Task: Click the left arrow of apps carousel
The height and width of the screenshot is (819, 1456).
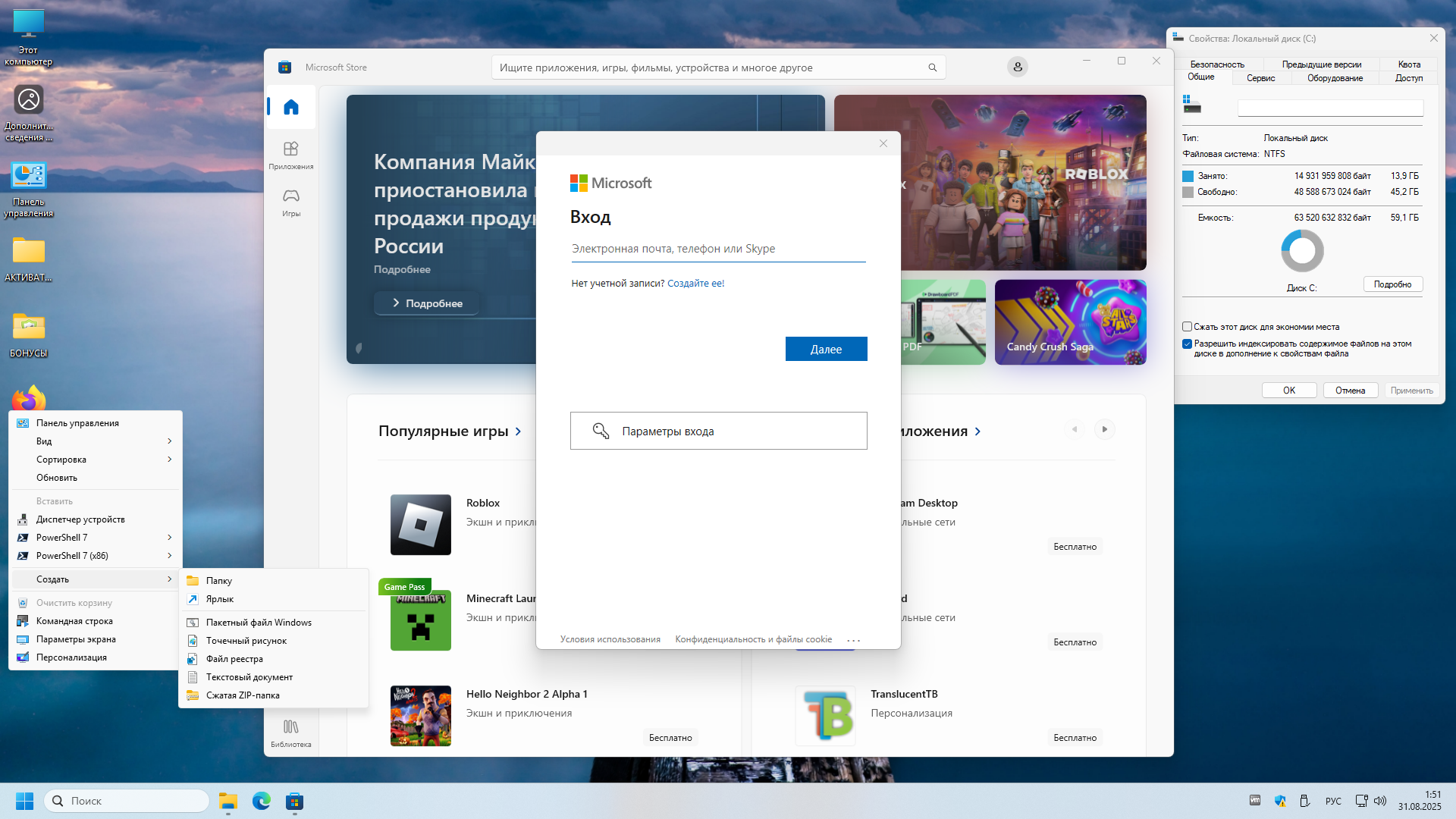Action: point(1075,429)
